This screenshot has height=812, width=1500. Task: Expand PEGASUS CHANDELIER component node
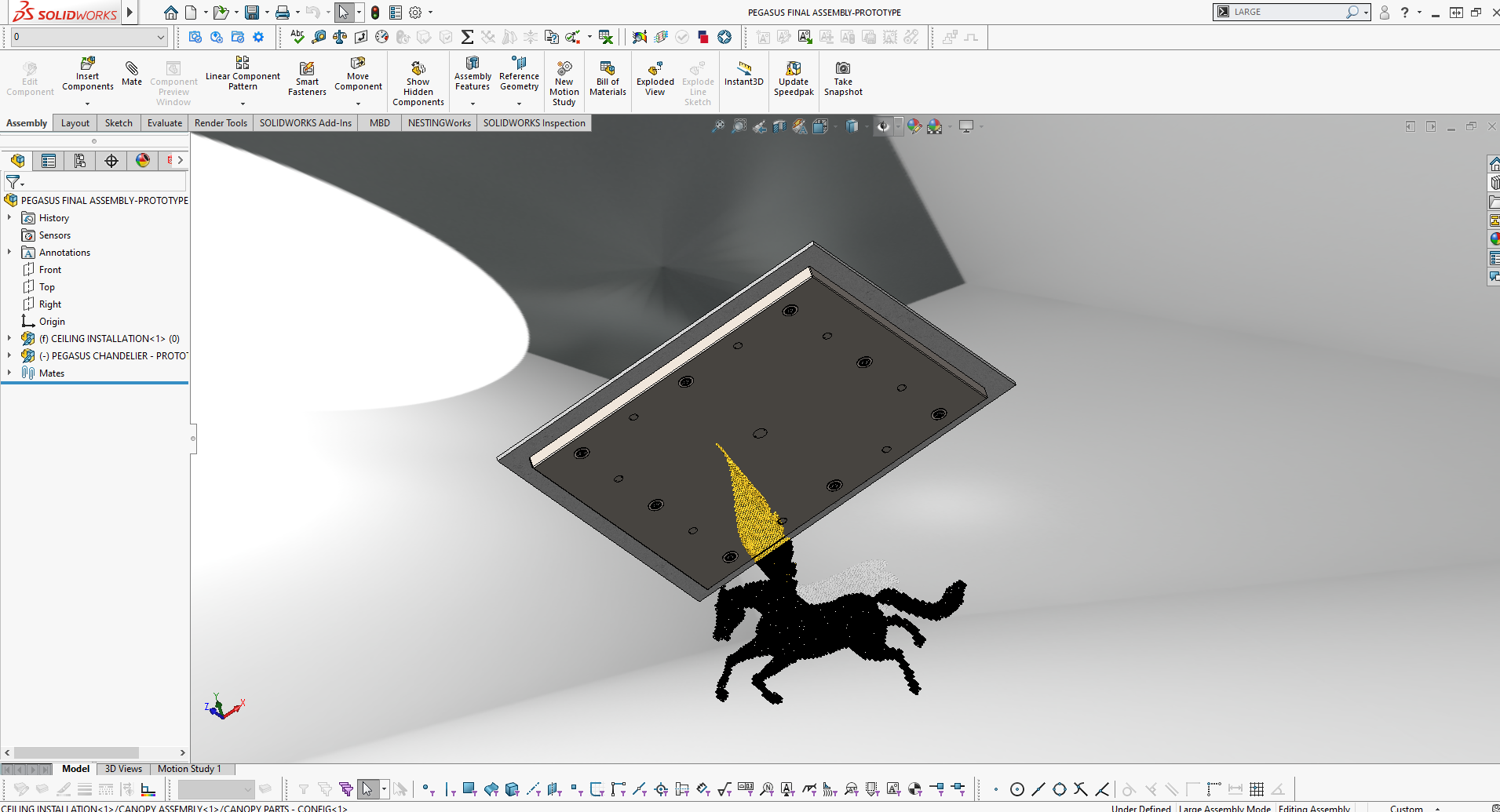pos(9,355)
